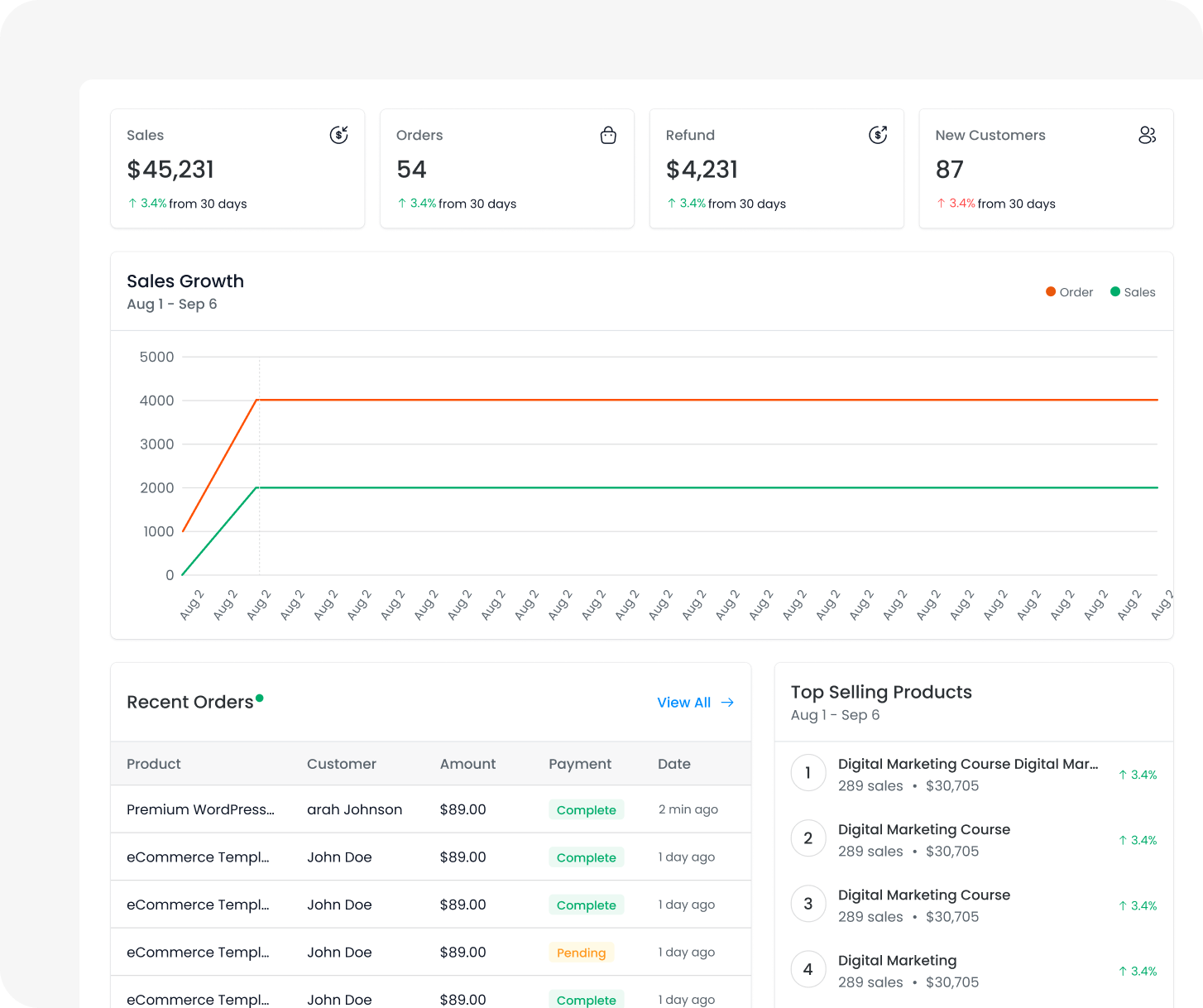Image resolution: width=1203 pixels, height=1008 pixels.
Task: Click the New Customers count 87
Action: (x=950, y=170)
